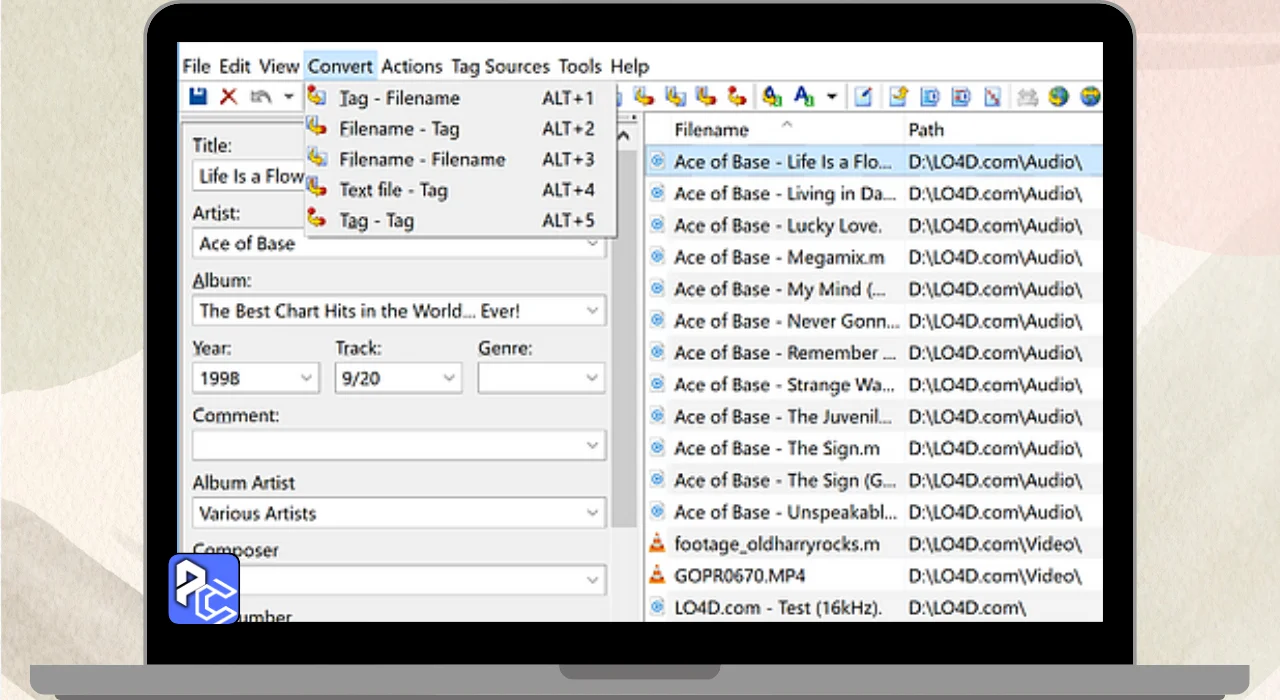Expand the Track dropdown showing 9/20
This screenshot has height=700, width=1280.
pyautogui.click(x=449, y=379)
